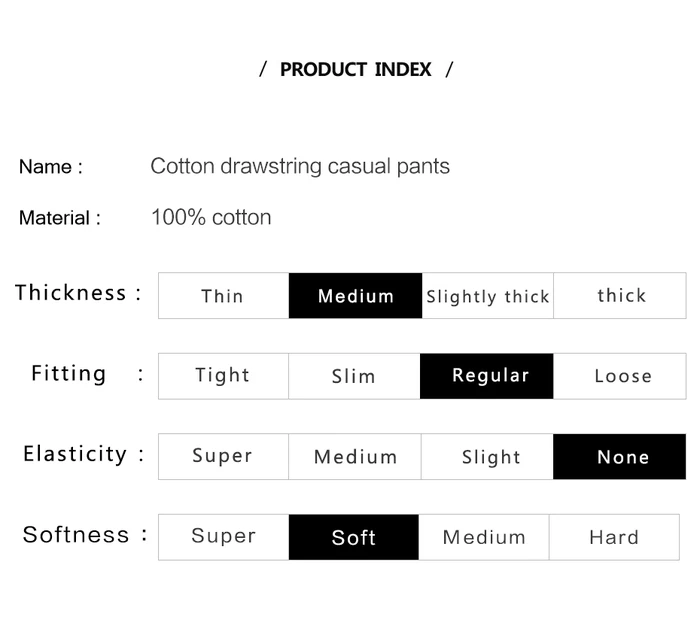The height and width of the screenshot is (644, 700).
Task: Pick None for Elasticity
Action: (x=620, y=456)
